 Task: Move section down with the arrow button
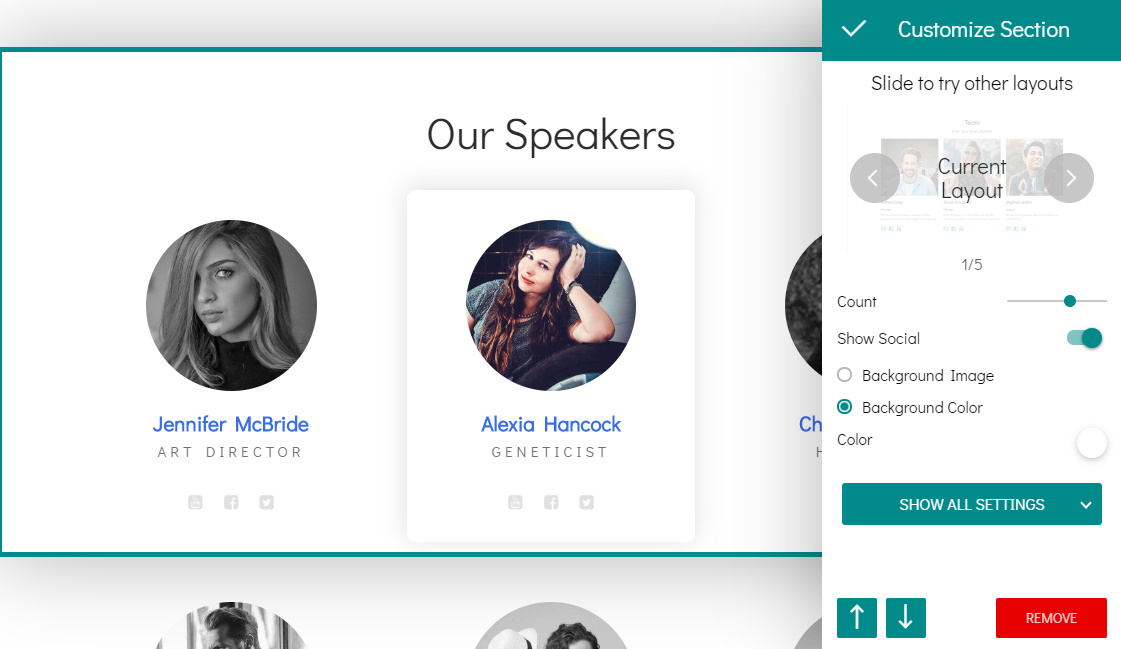(x=905, y=618)
